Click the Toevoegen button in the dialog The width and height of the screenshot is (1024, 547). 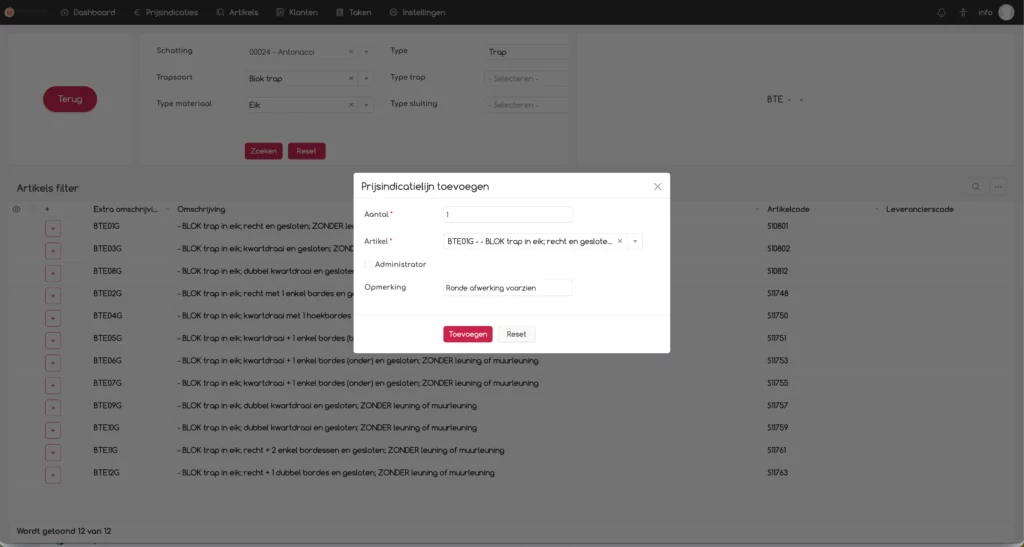468,334
